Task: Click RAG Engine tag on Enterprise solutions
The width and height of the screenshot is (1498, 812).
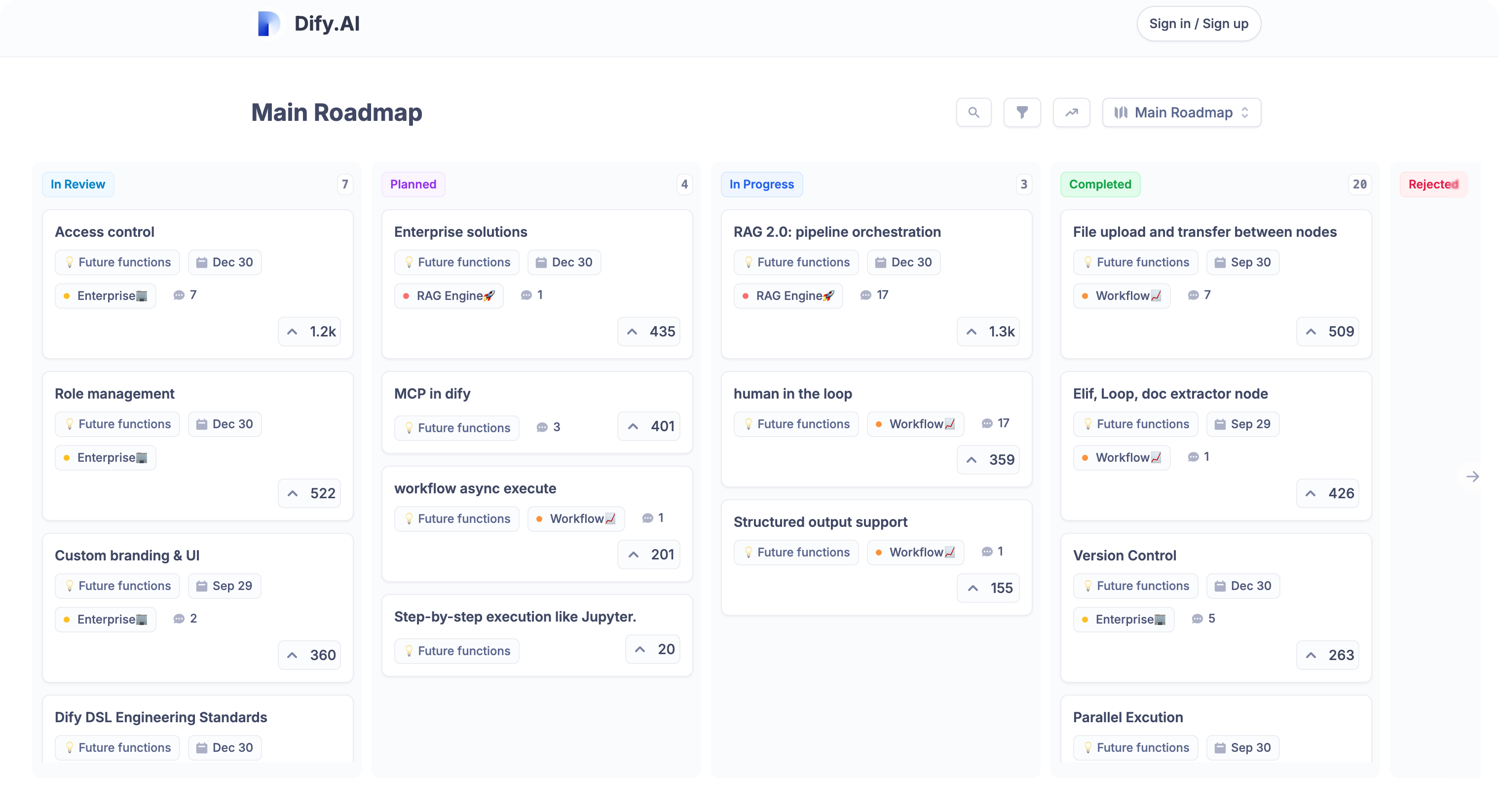Action: click(449, 296)
